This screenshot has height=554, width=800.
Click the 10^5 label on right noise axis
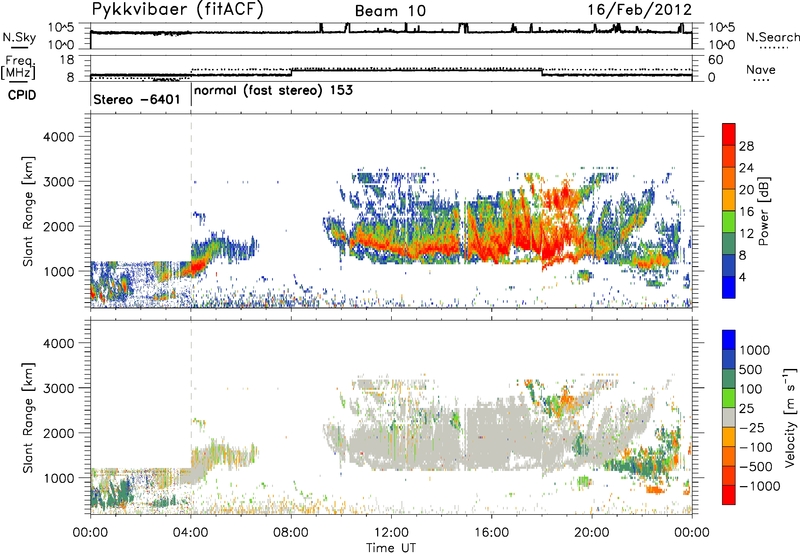tap(722, 28)
